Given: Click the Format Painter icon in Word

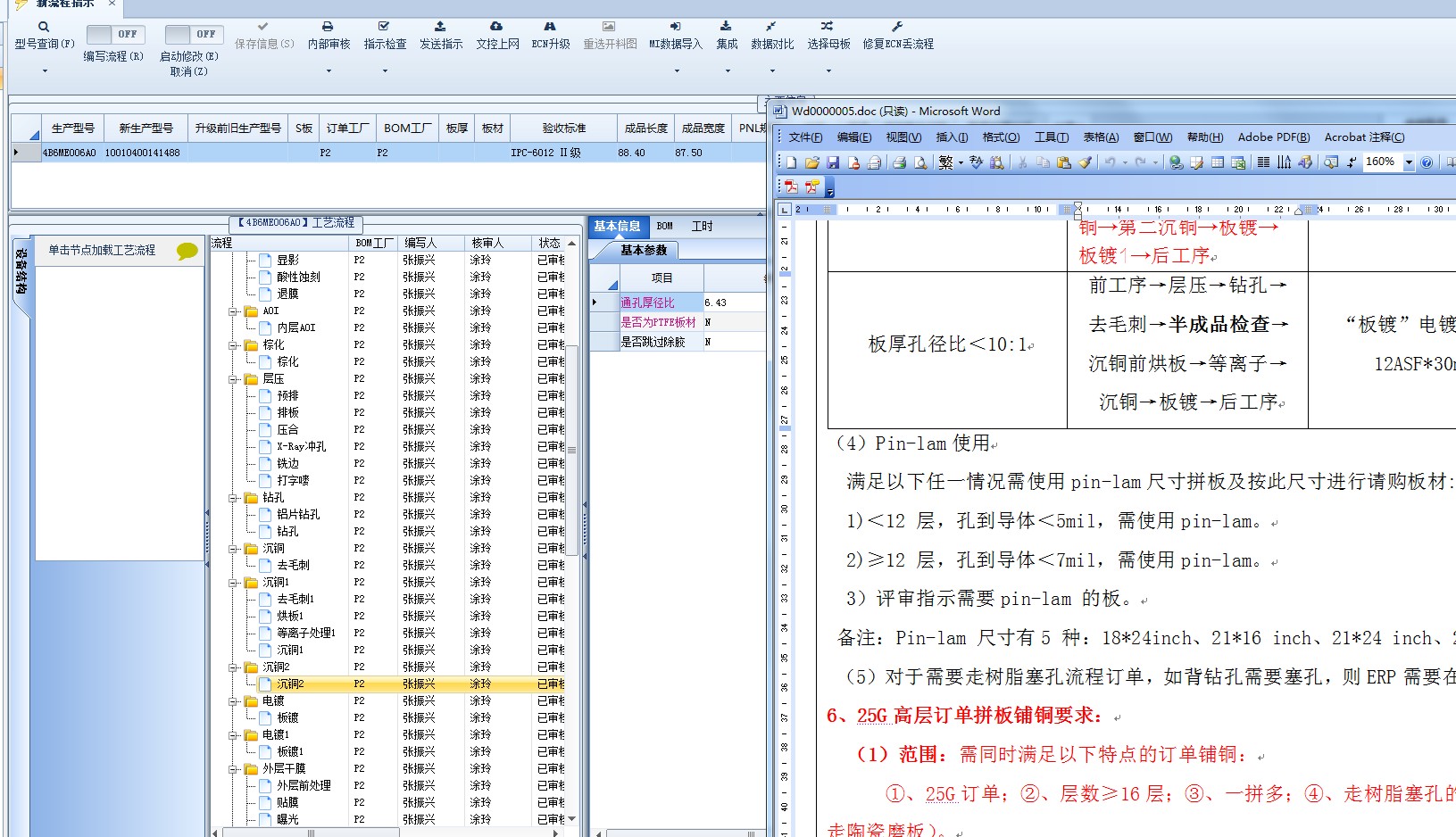Looking at the screenshot, I should pos(1085,162).
